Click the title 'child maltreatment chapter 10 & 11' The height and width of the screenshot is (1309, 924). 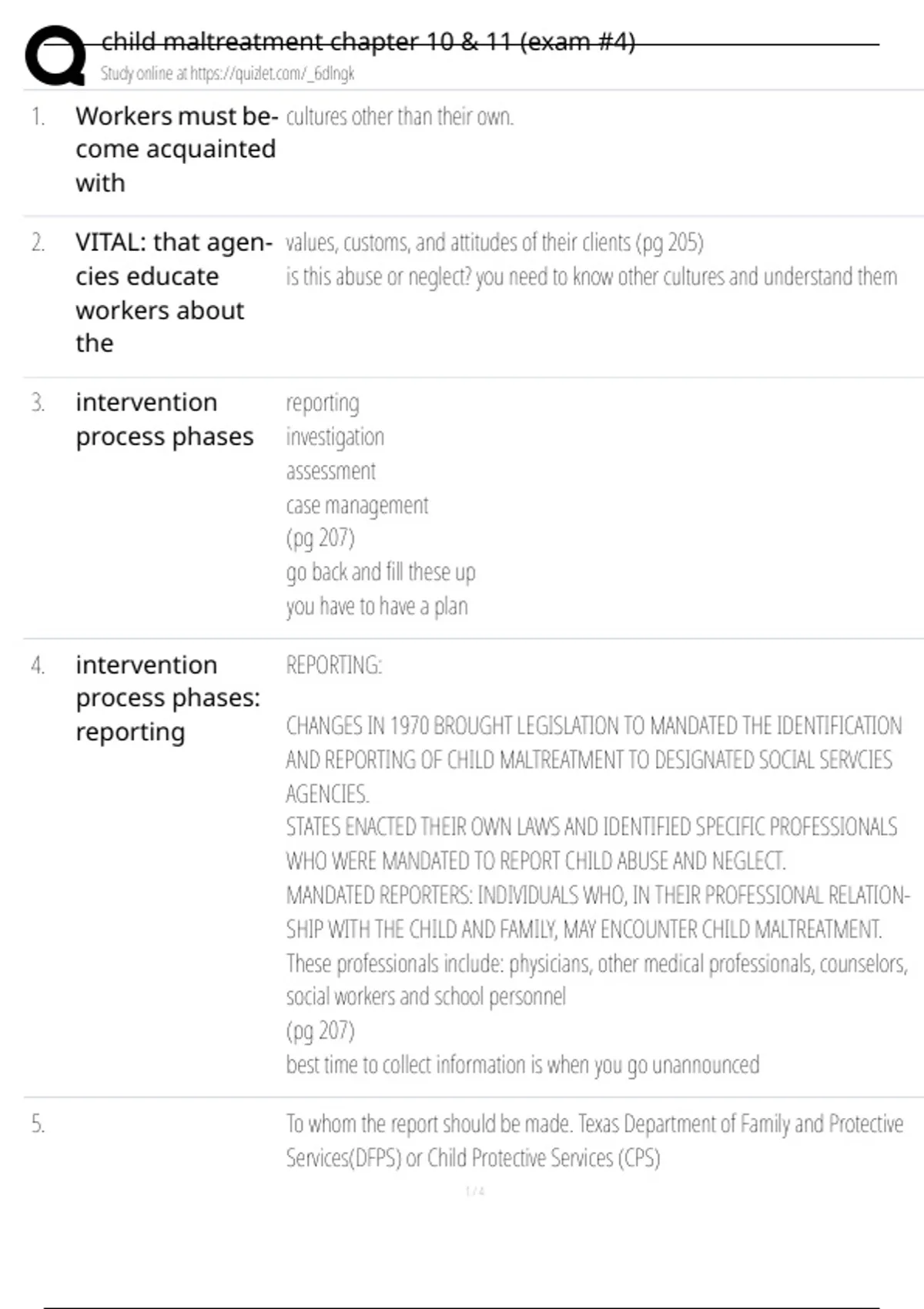pos(368,42)
